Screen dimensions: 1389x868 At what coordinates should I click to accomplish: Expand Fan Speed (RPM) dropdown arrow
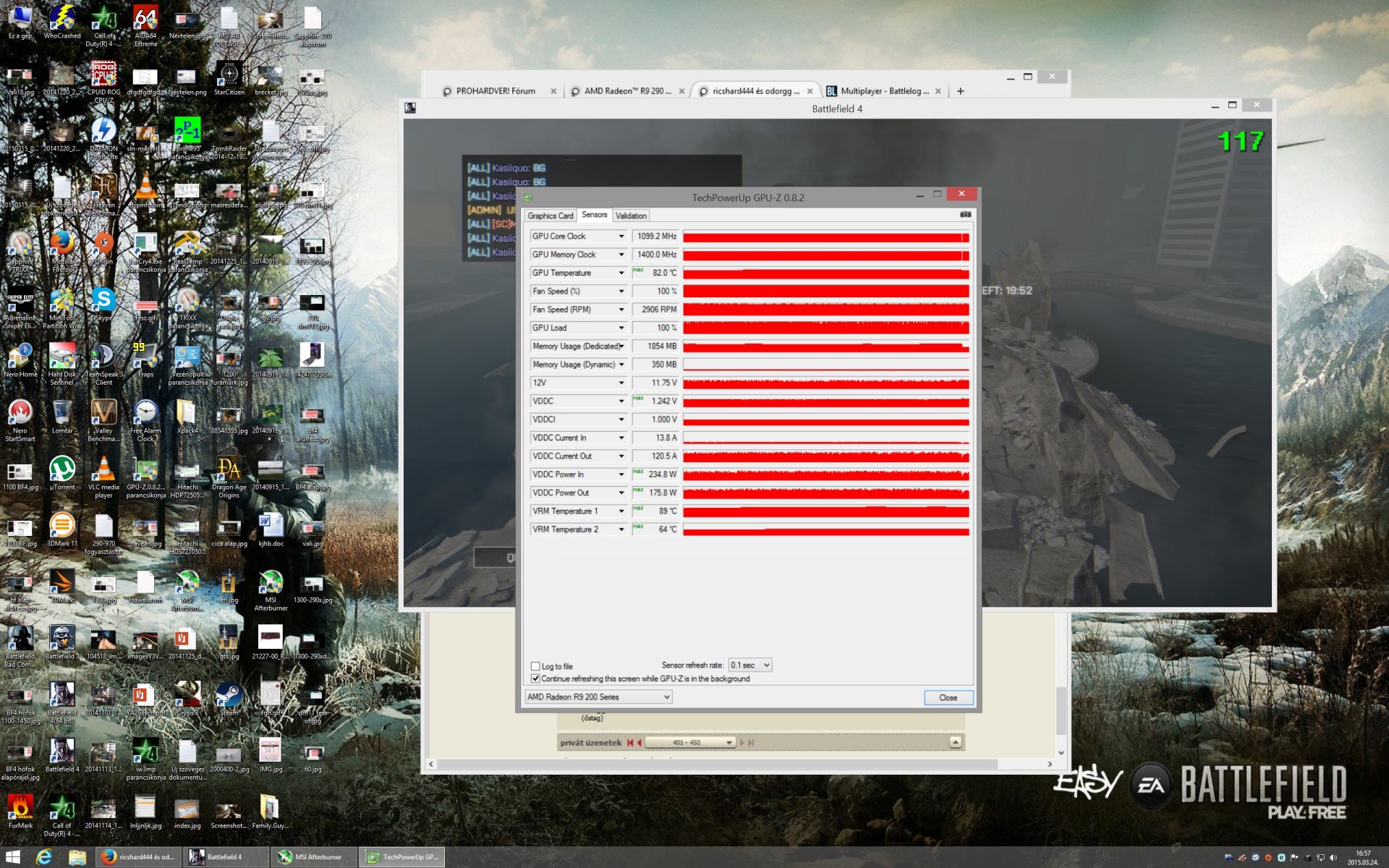[x=621, y=310]
